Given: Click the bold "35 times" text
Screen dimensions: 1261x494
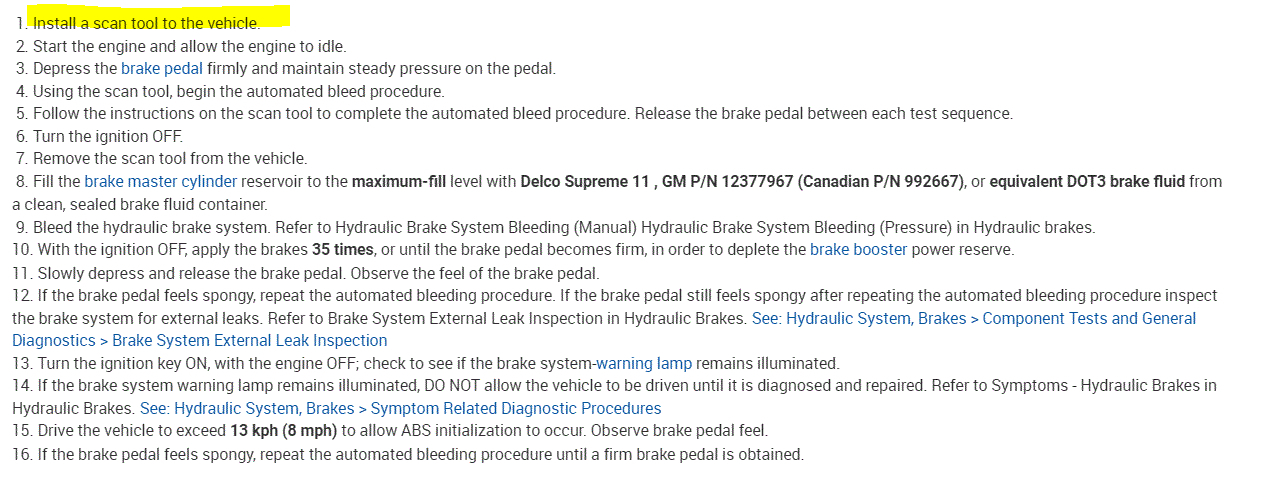Looking at the screenshot, I should pos(343,250).
